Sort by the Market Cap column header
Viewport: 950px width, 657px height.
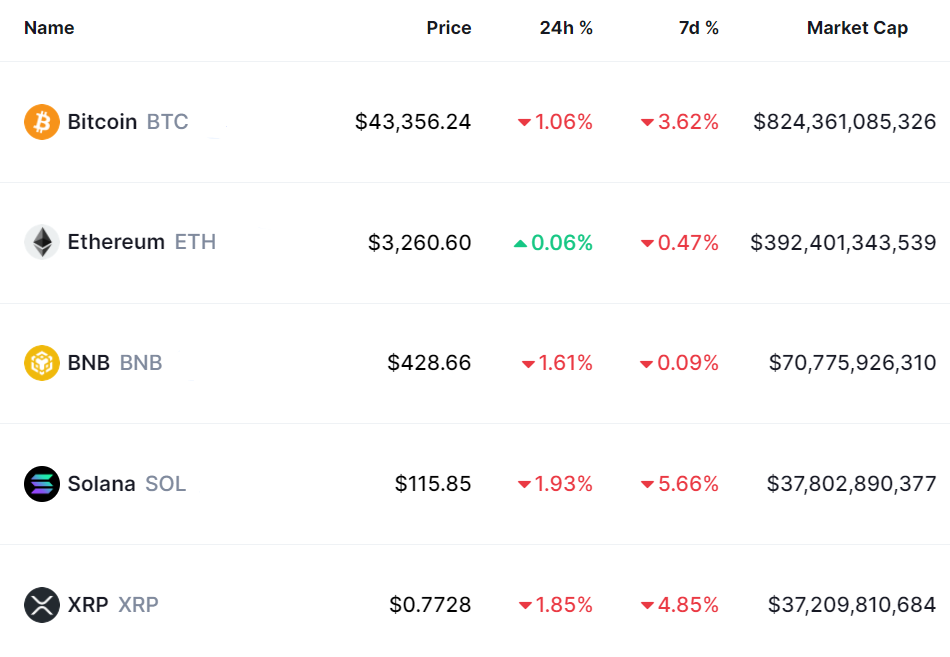click(857, 28)
